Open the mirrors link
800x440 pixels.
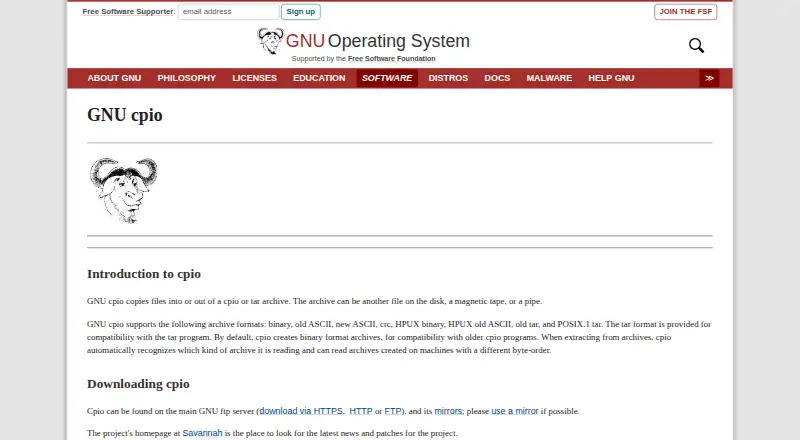[x=448, y=411]
